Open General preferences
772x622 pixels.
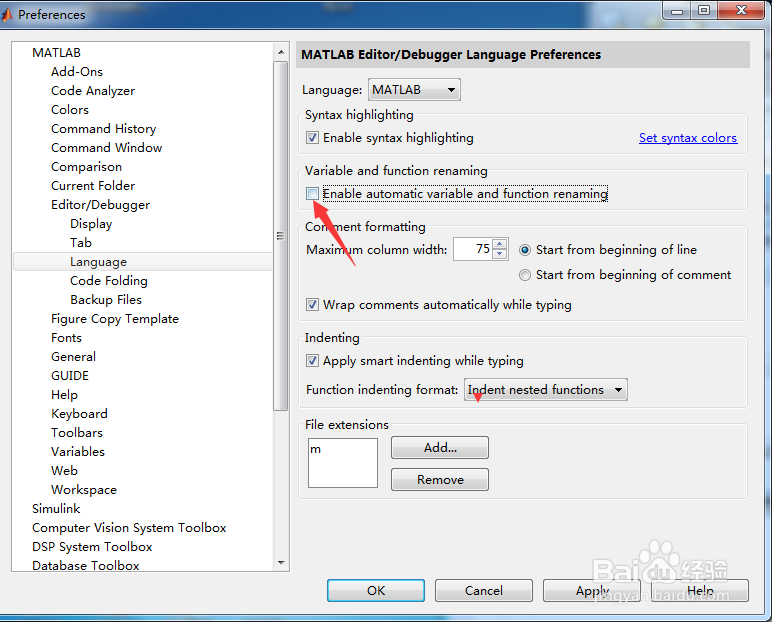pyautogui.click(x=73, y=357)
